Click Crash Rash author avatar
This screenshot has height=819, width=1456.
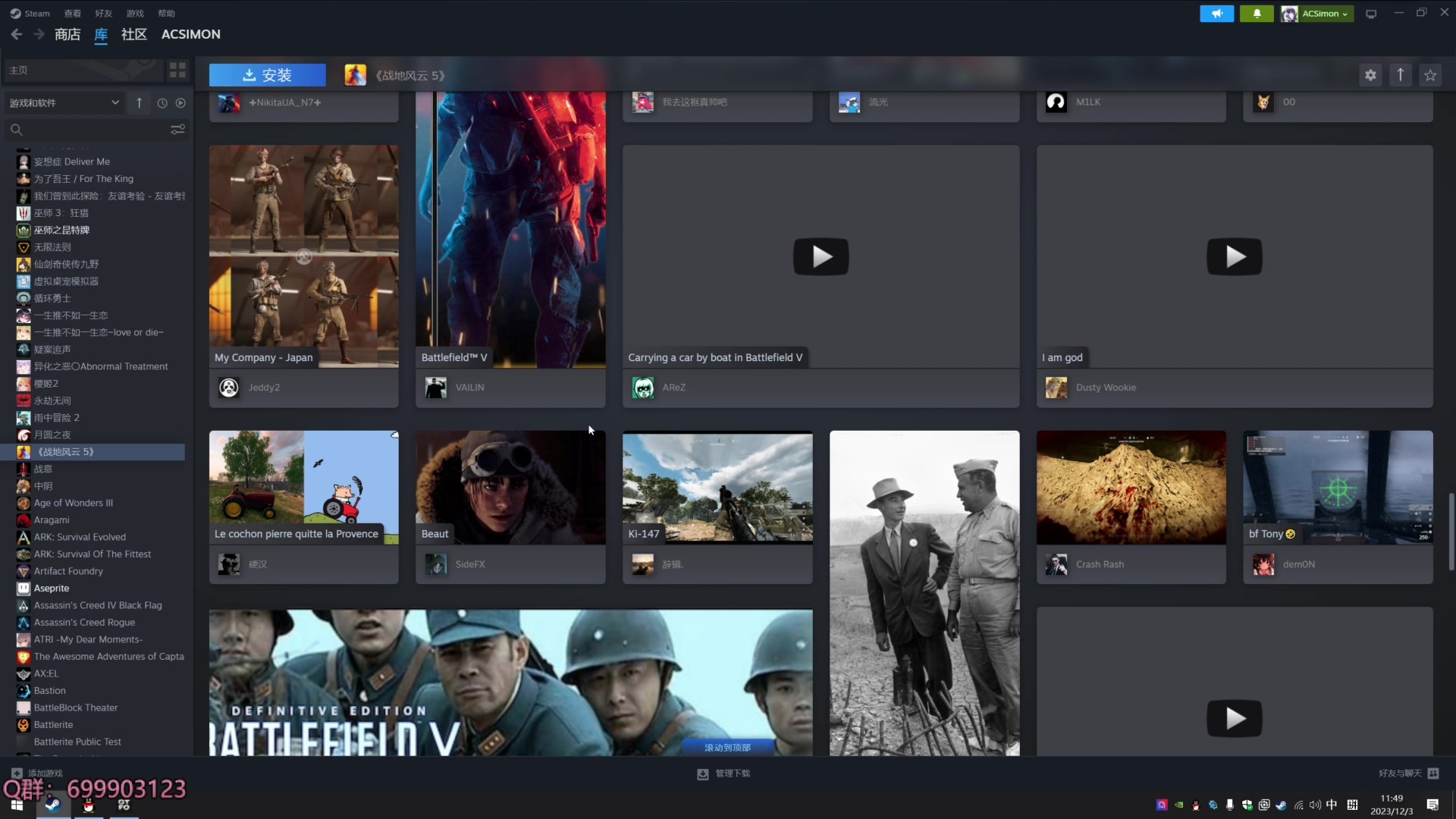click(1056, 564)
